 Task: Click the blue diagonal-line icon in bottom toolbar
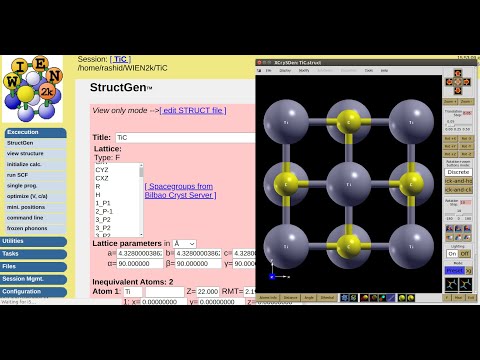coord(391,297)
